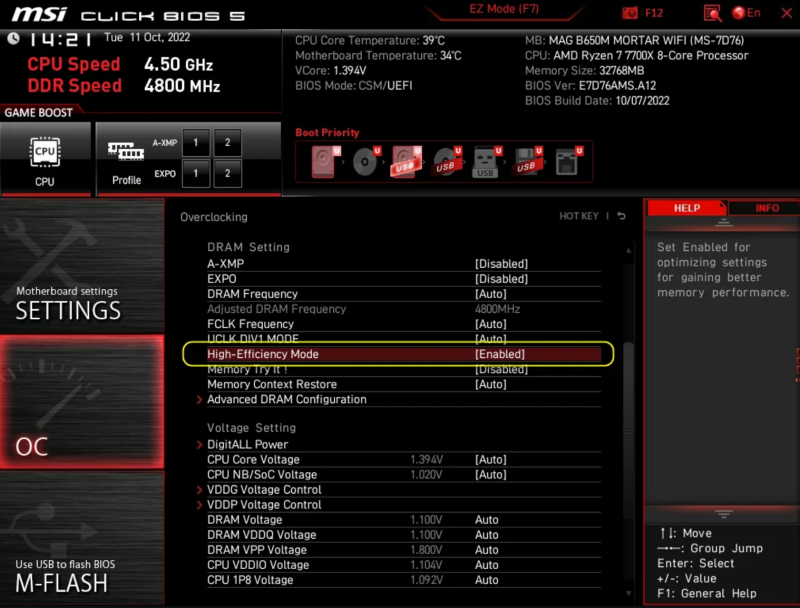Click the Adjusted DRAM Frequency 4800MHz row
Viewport: 800px width, 608px height.
(x=404, y=309)
